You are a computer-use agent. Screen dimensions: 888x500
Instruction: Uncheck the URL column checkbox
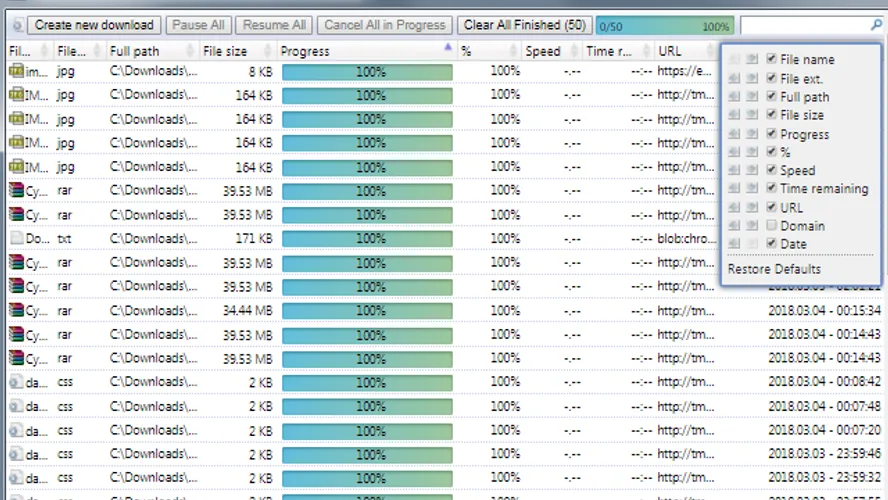[771, 207]
